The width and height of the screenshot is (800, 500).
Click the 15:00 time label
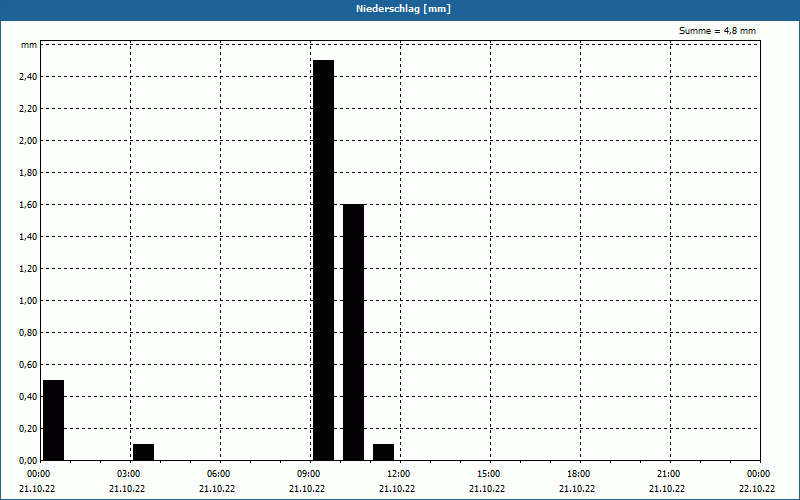490,474
